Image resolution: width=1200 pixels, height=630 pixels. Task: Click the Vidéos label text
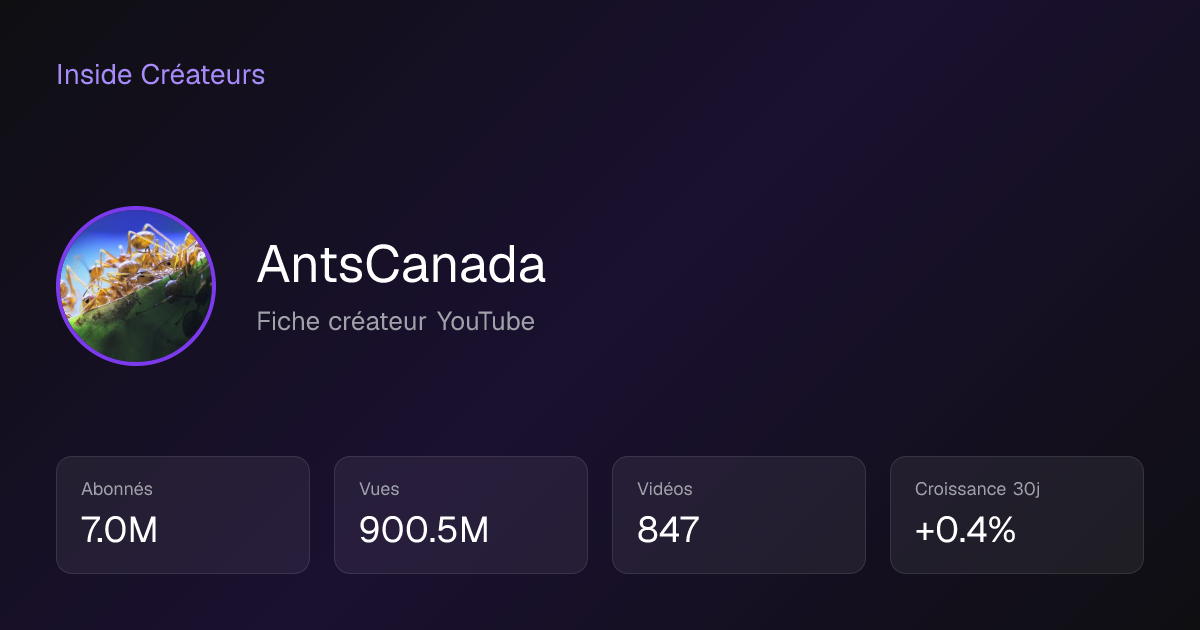(x=665, y=489)
